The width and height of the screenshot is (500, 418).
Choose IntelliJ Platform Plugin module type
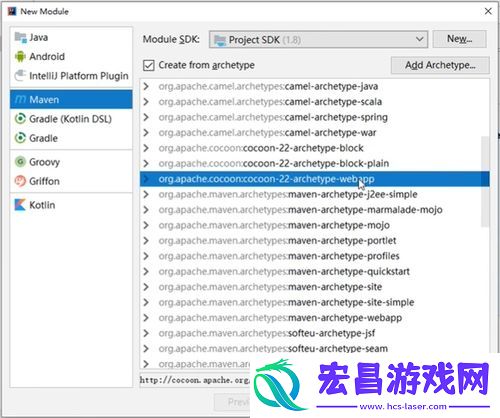point(71,76)
